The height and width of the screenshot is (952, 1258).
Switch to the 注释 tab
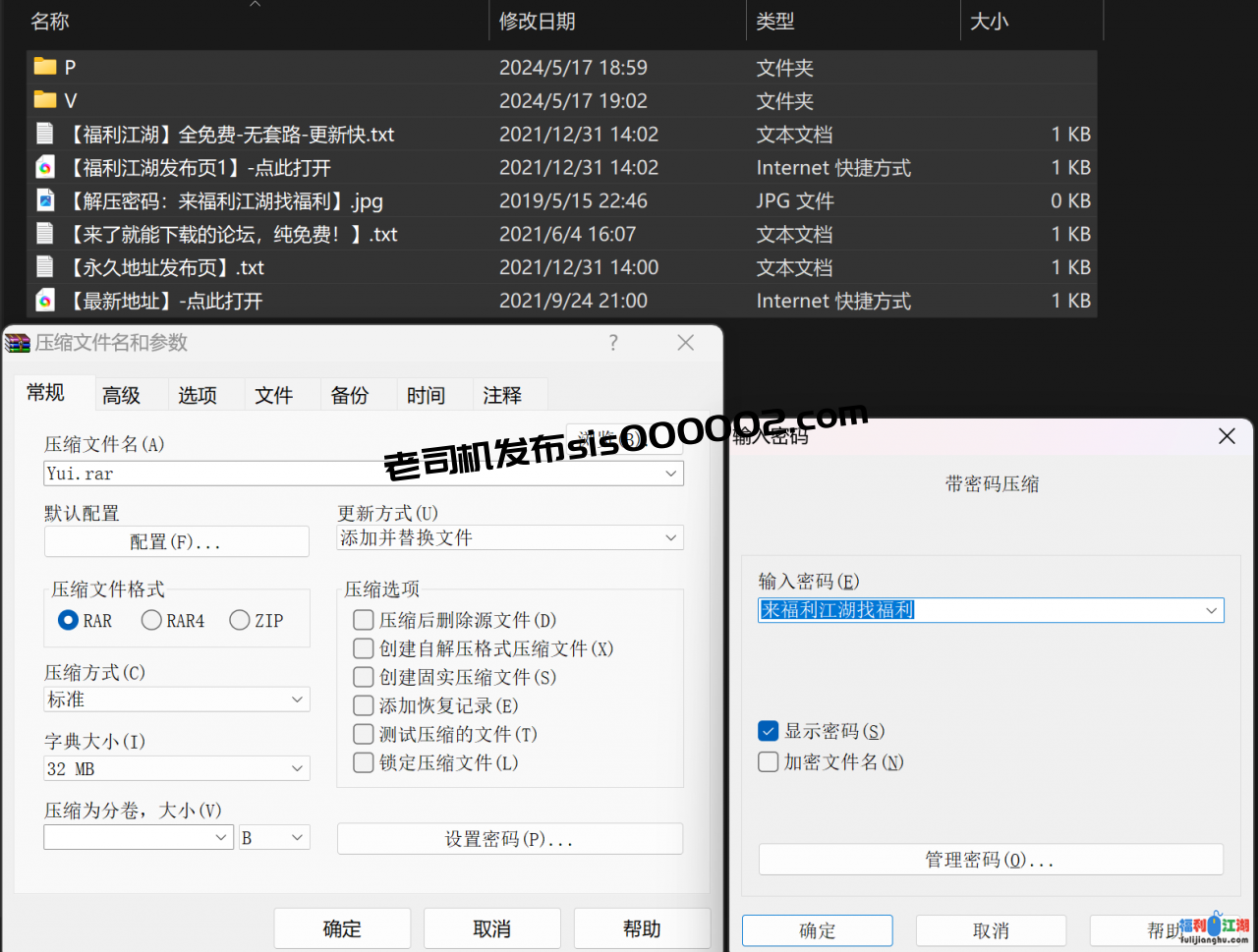click(502, 395)
